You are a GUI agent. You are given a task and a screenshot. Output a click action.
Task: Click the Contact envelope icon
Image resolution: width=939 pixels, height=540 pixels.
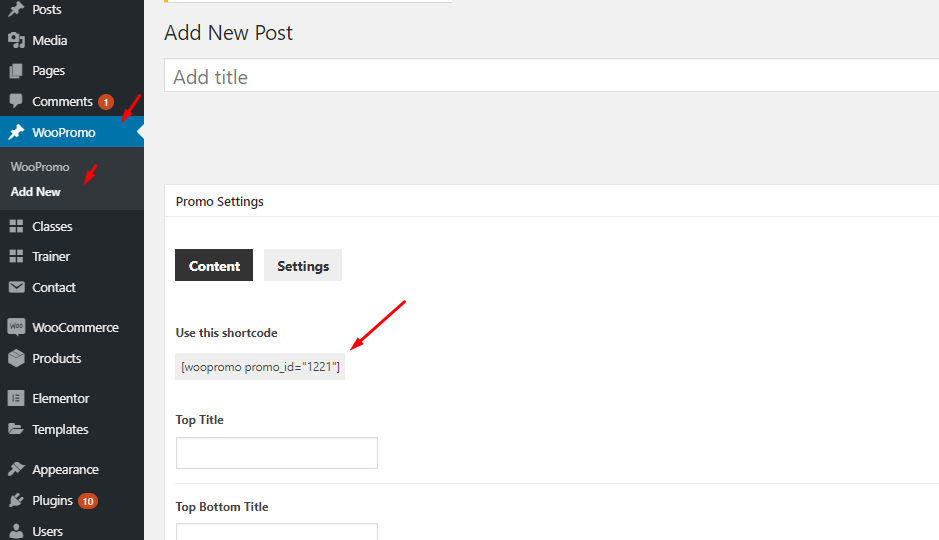[16, 287]
